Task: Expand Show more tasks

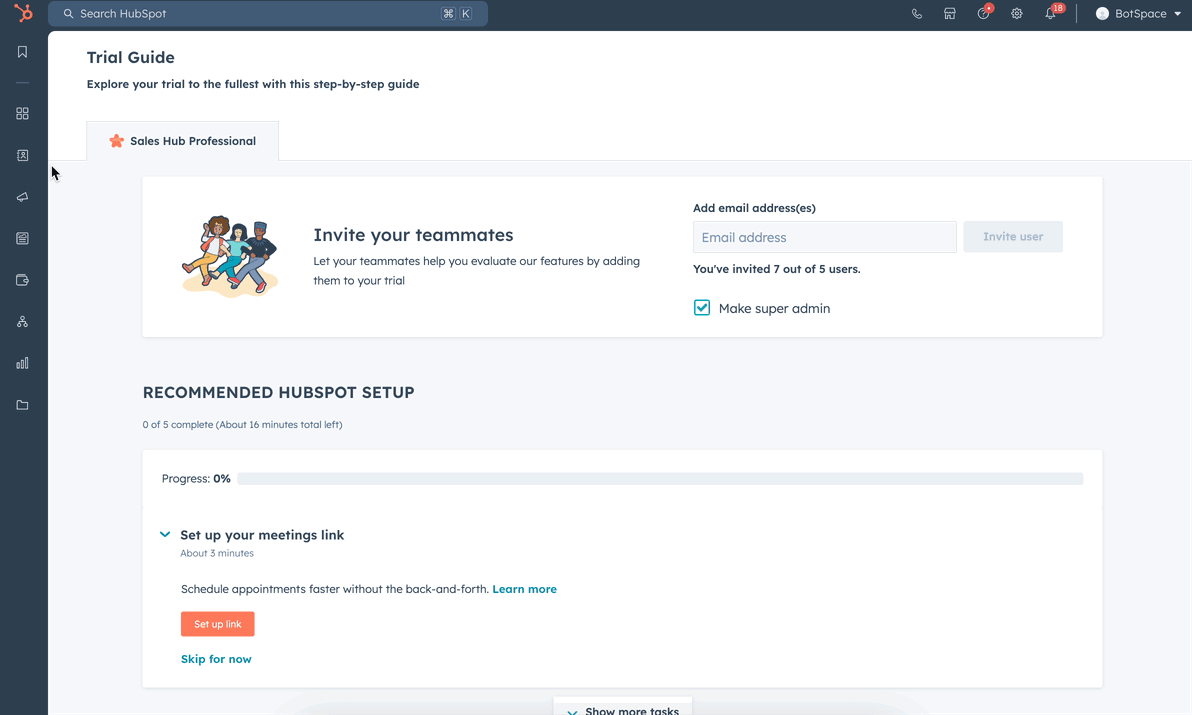Action: (623, 710)
